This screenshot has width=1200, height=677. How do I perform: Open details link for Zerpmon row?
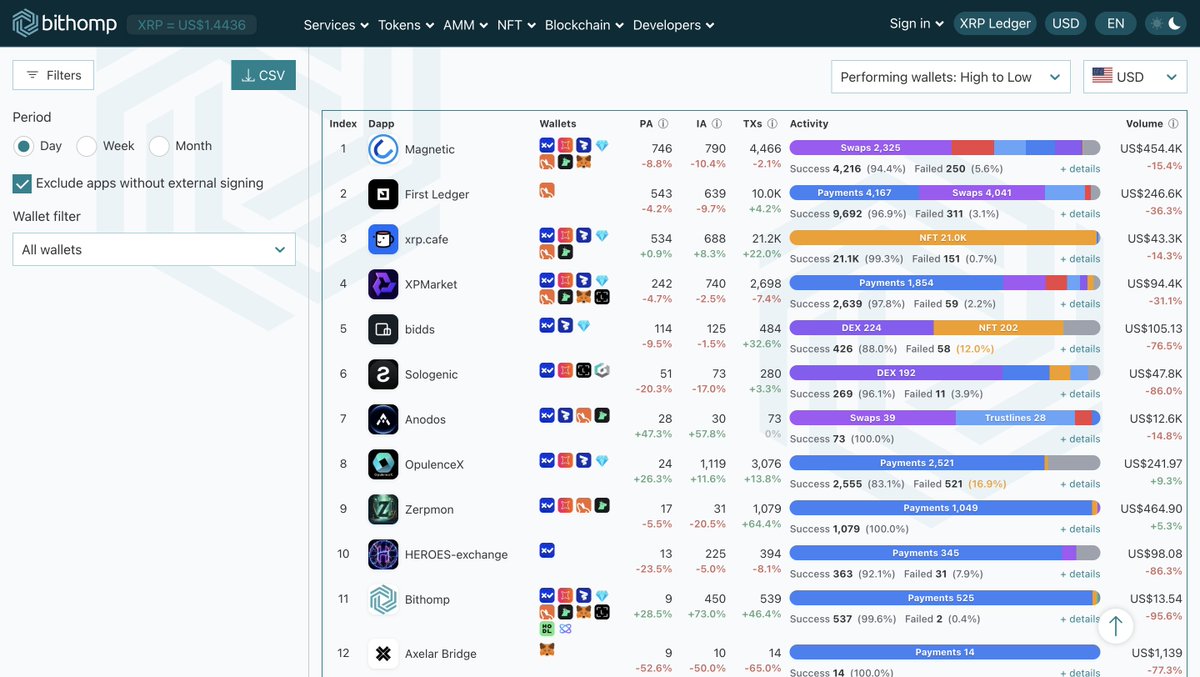[1080, 529]
